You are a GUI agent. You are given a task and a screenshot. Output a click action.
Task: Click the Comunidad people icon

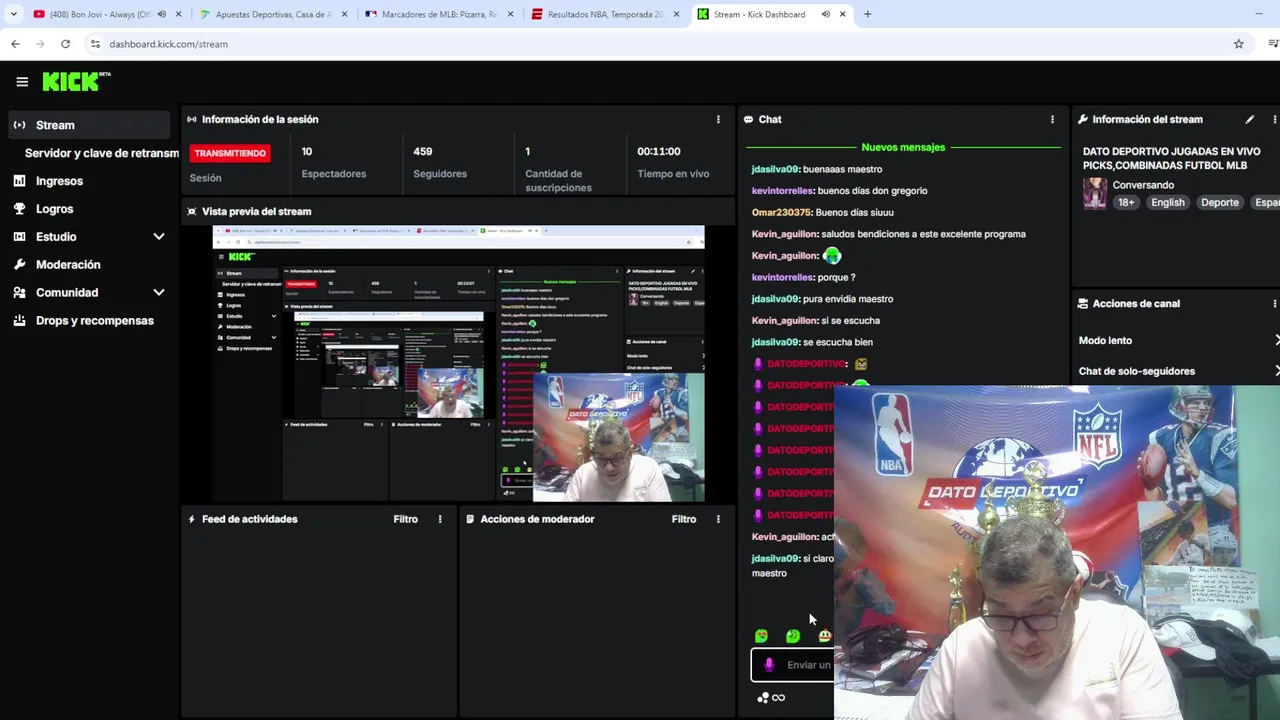(x=19, y=293)
